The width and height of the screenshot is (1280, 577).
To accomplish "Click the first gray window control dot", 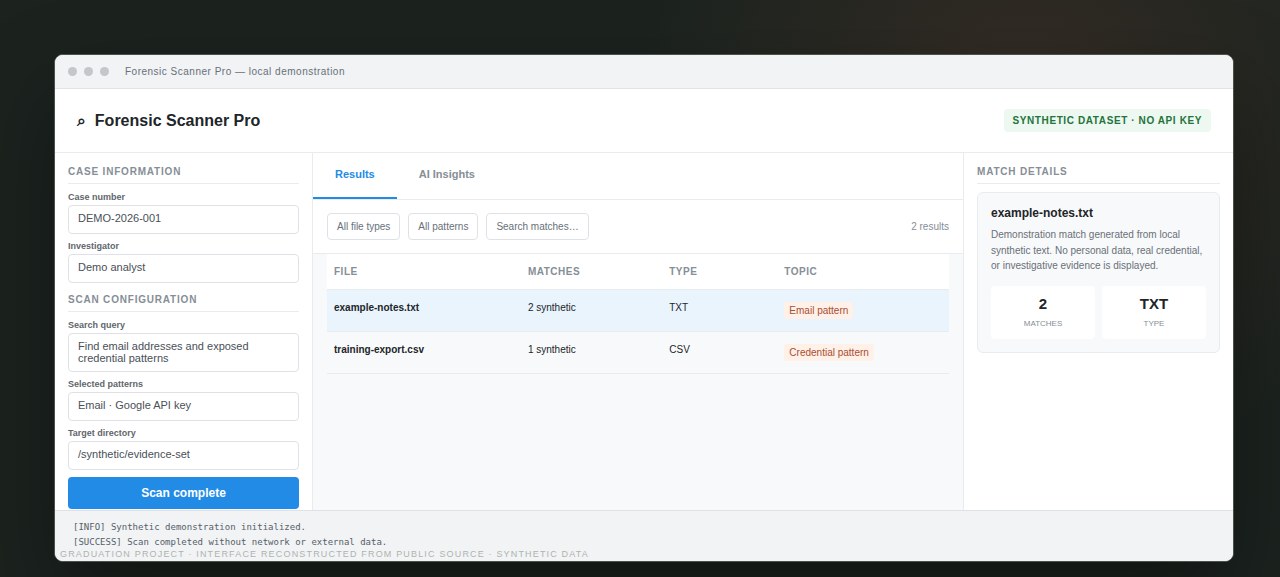I will [x=72, y=72].
